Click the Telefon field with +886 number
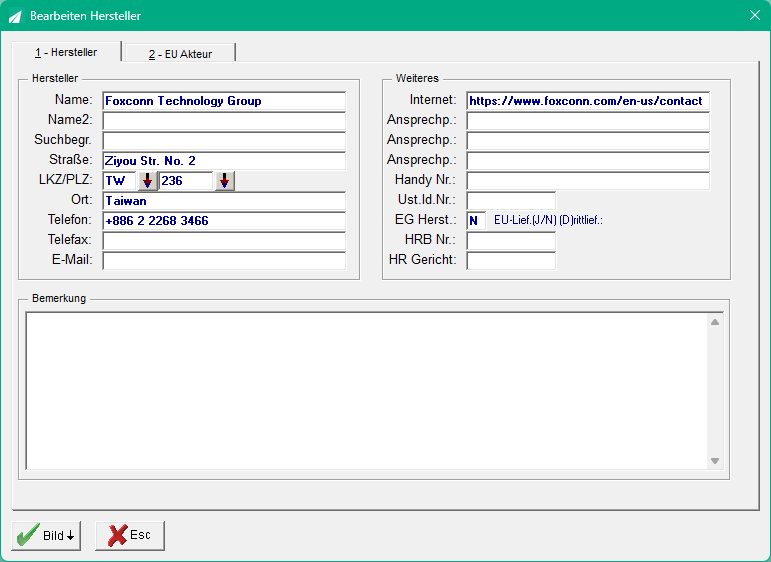The image size is (771, 562). (224, 221)
